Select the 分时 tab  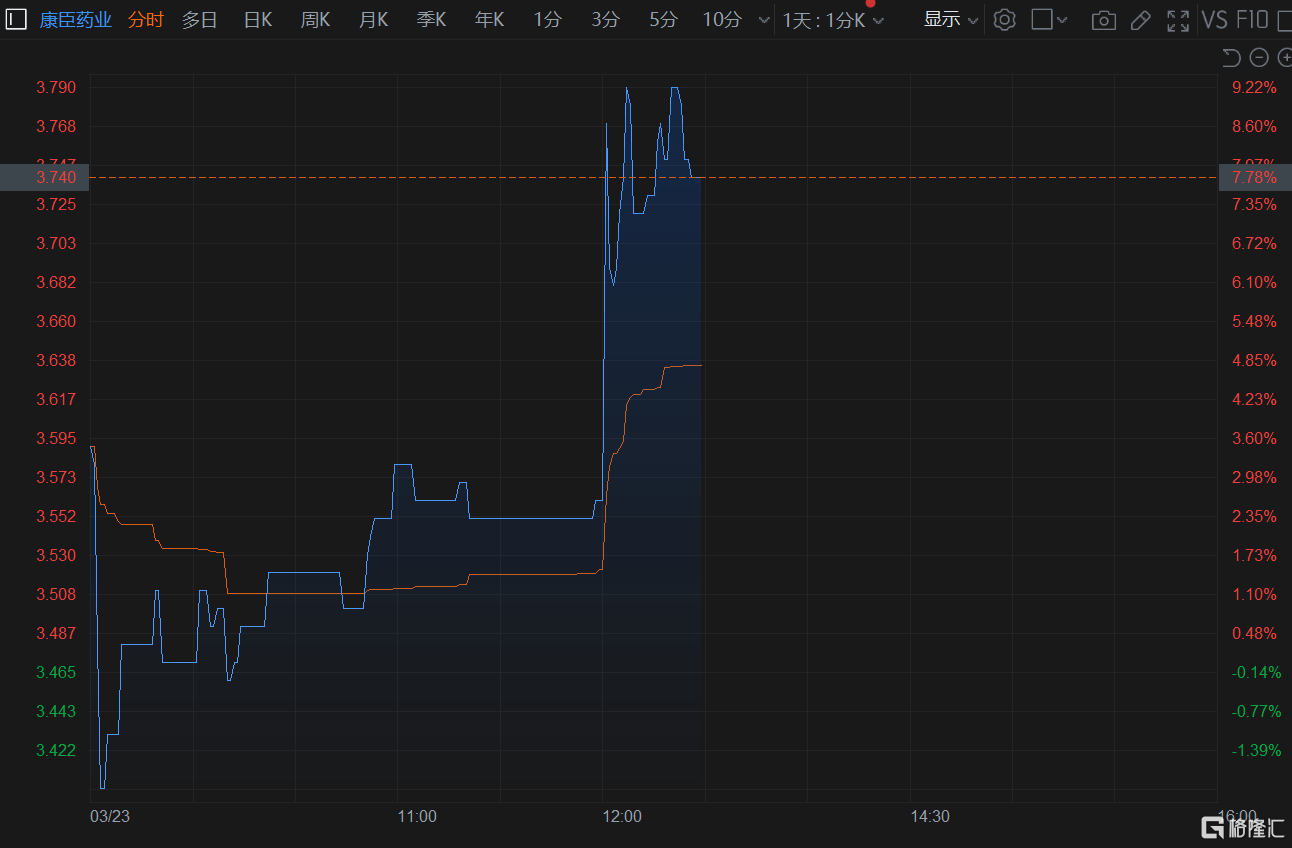(x=146, y=20)
